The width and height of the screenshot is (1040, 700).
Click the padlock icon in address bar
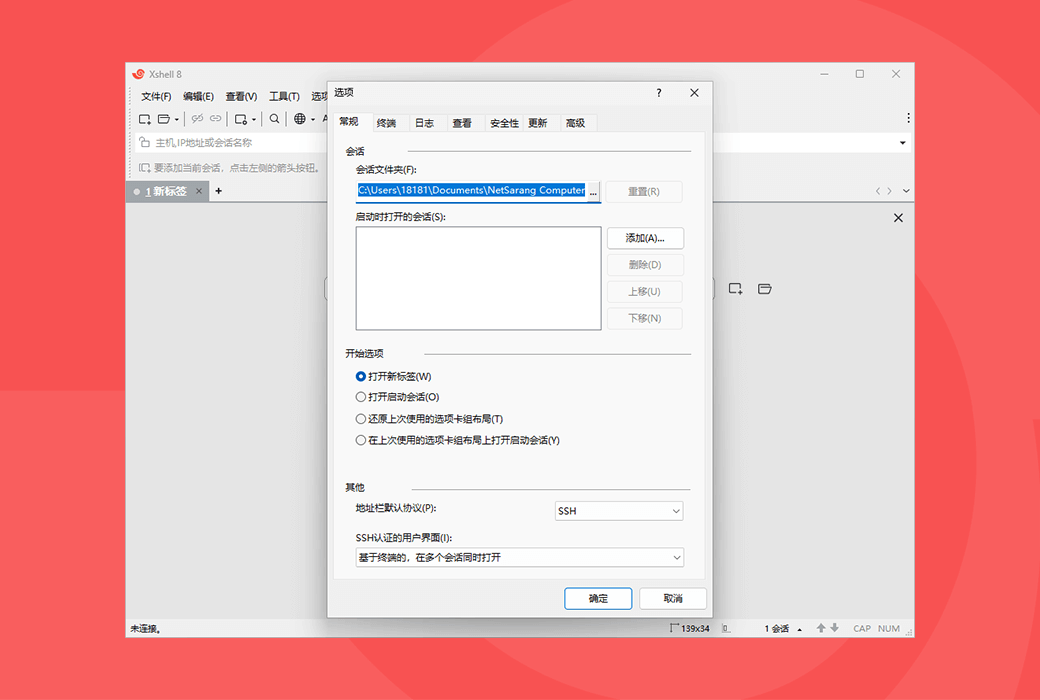(x=144, y=142)
